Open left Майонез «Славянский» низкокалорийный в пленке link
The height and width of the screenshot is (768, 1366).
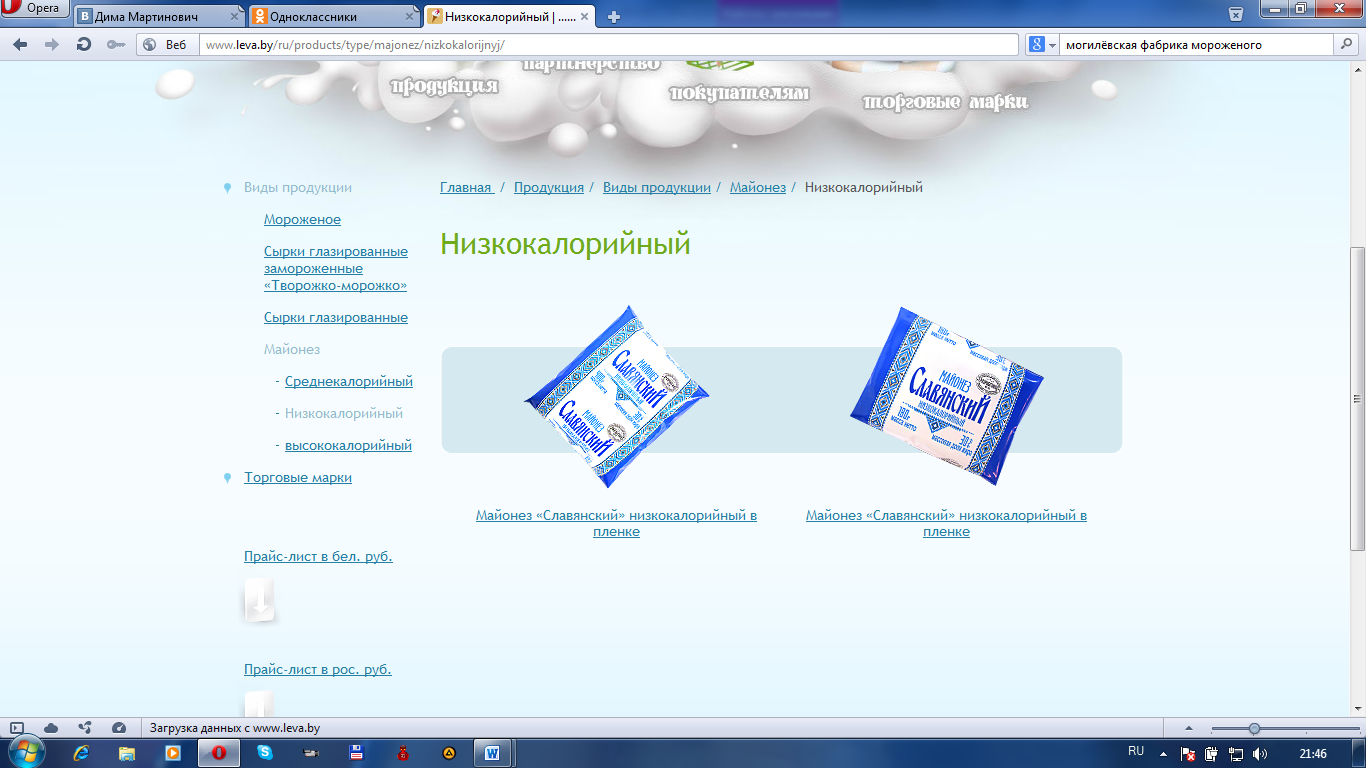pyautogui.click(x=616, y=523)
